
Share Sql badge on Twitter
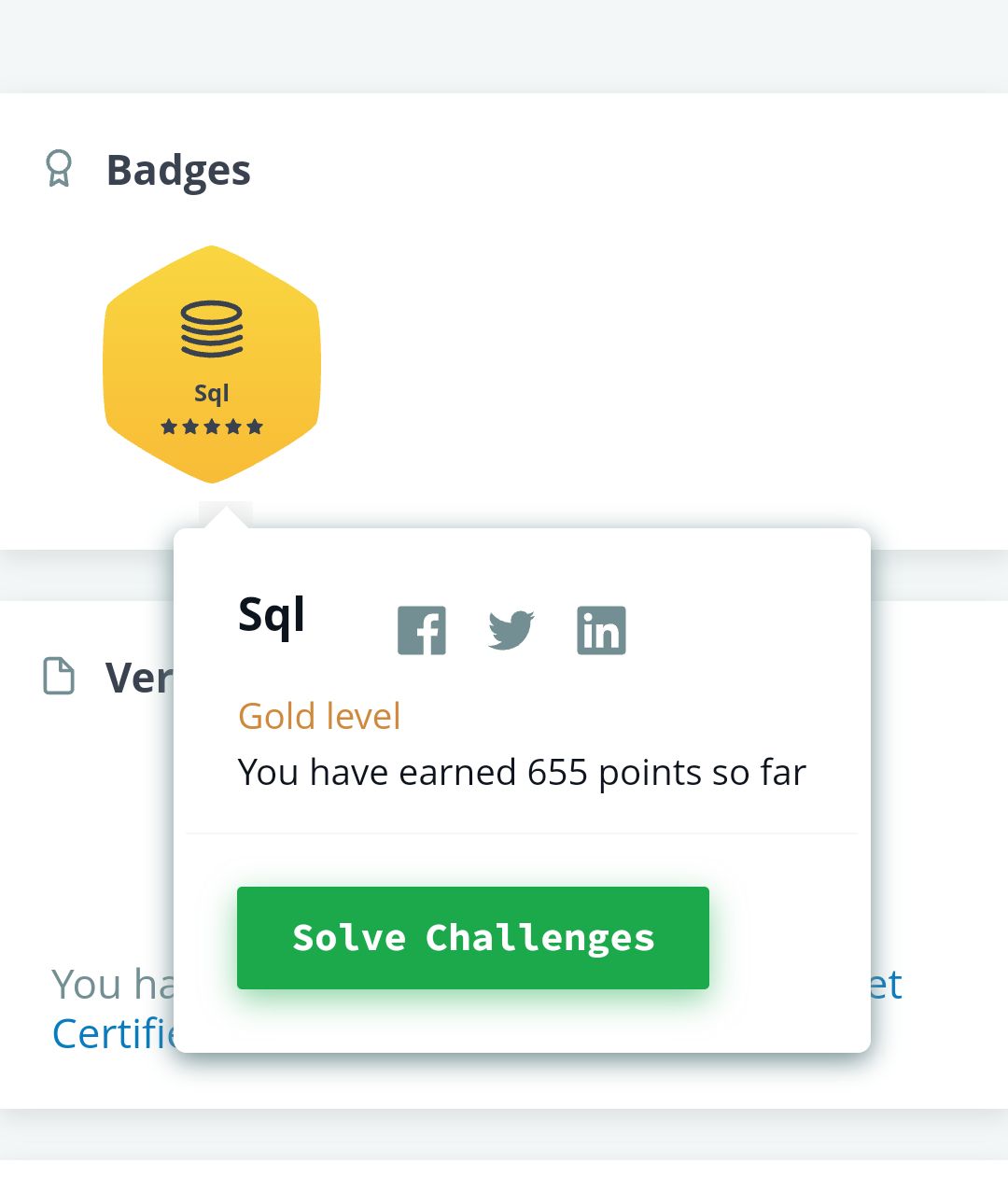pyautogui.click(x=511, y=630)
